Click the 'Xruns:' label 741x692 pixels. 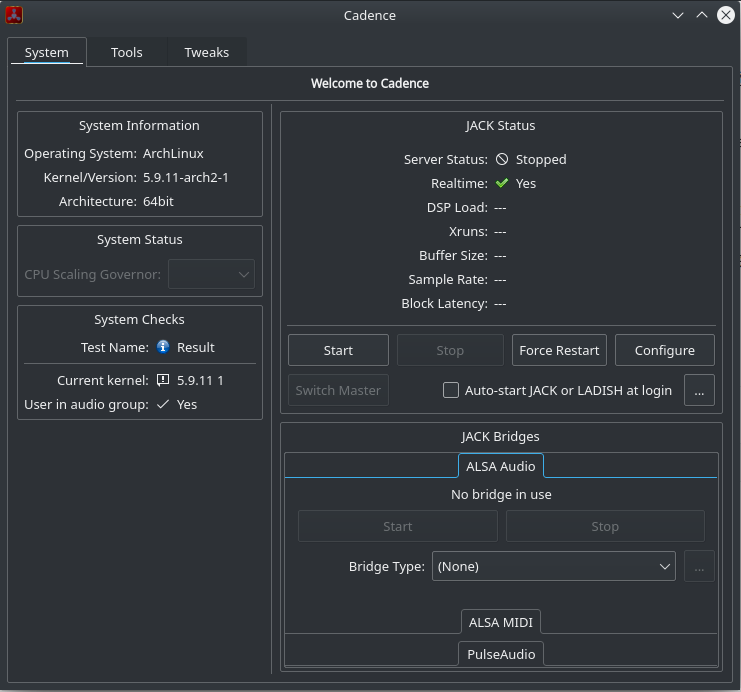click(x=468, y=232)
